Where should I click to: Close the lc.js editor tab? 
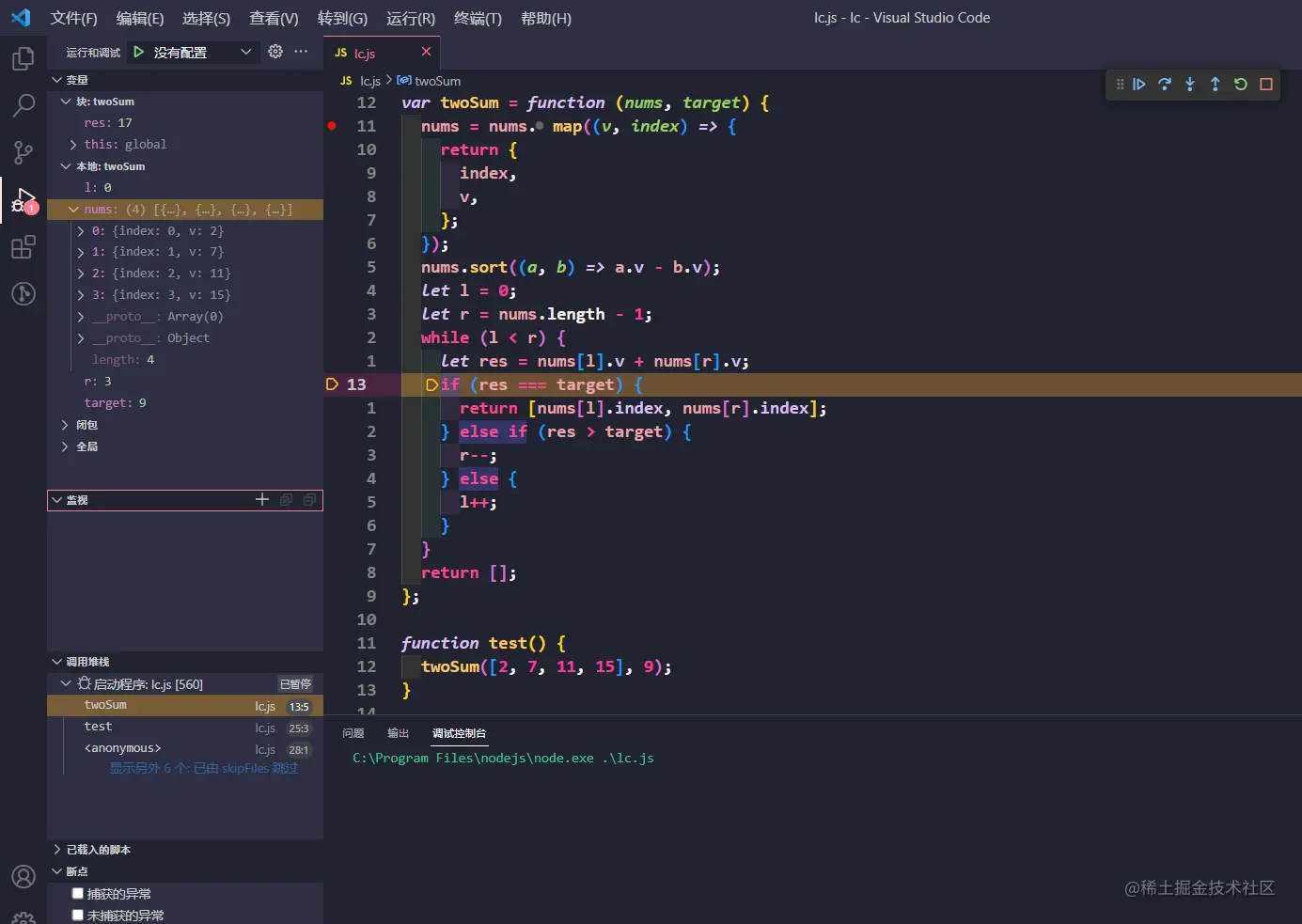[426, 52]
